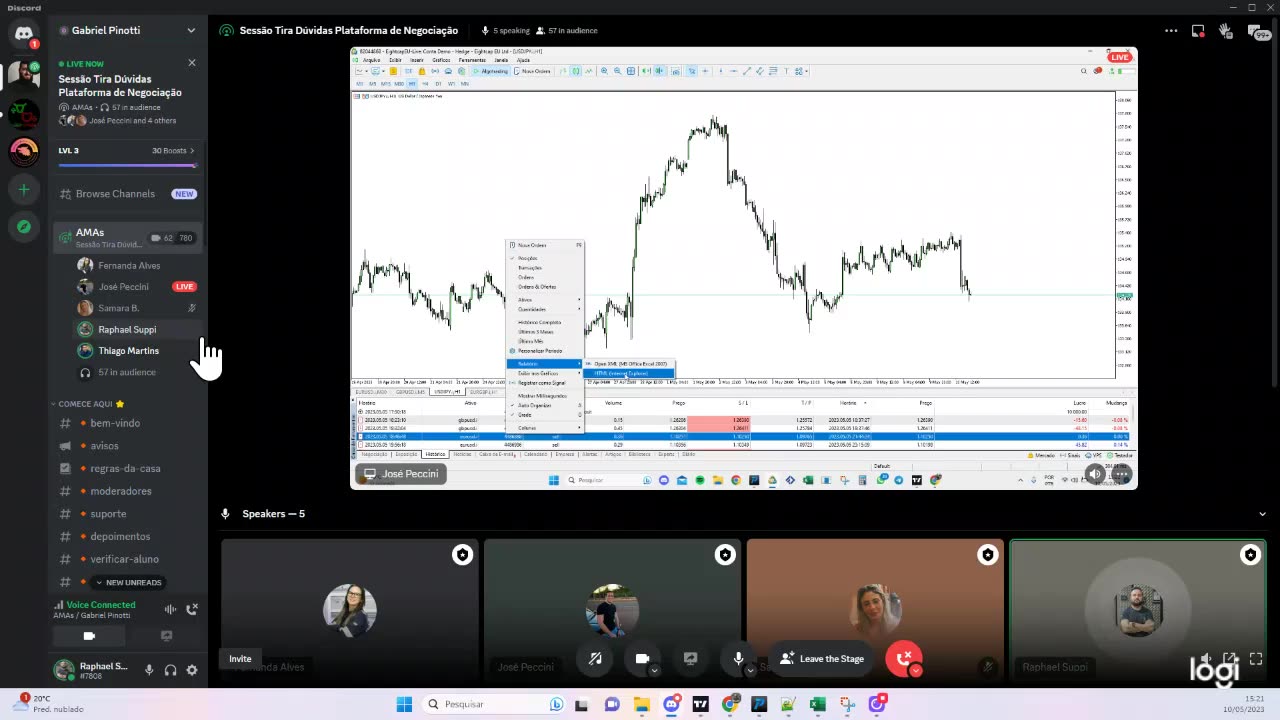Mute the stream volume on José Peccini's stream

[x=1095, y=474]
